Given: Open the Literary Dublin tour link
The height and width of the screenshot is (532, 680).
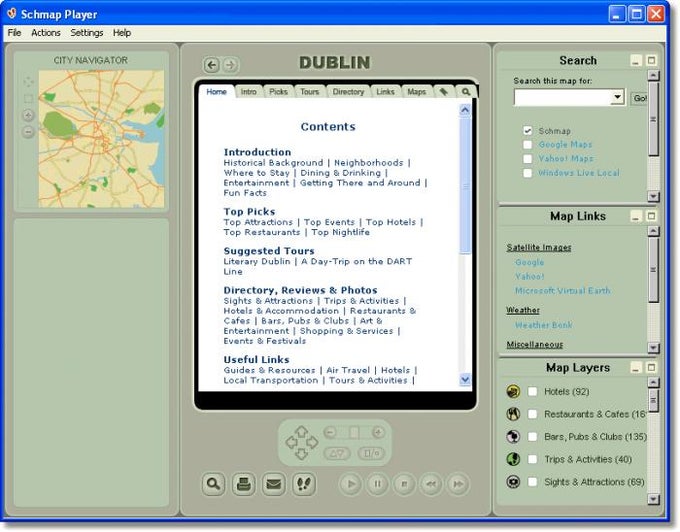Looking at the screenshot, I should pos(257,261).
